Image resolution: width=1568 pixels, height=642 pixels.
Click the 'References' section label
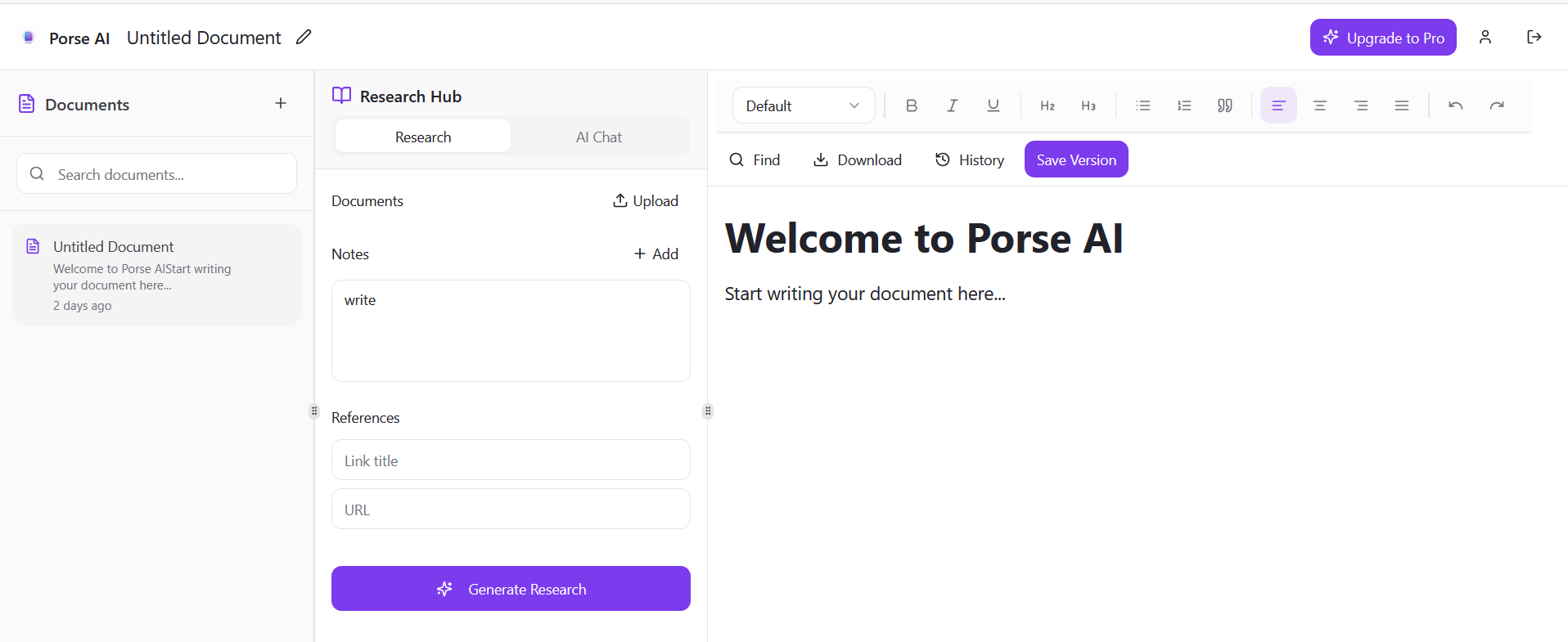point(366,418)
